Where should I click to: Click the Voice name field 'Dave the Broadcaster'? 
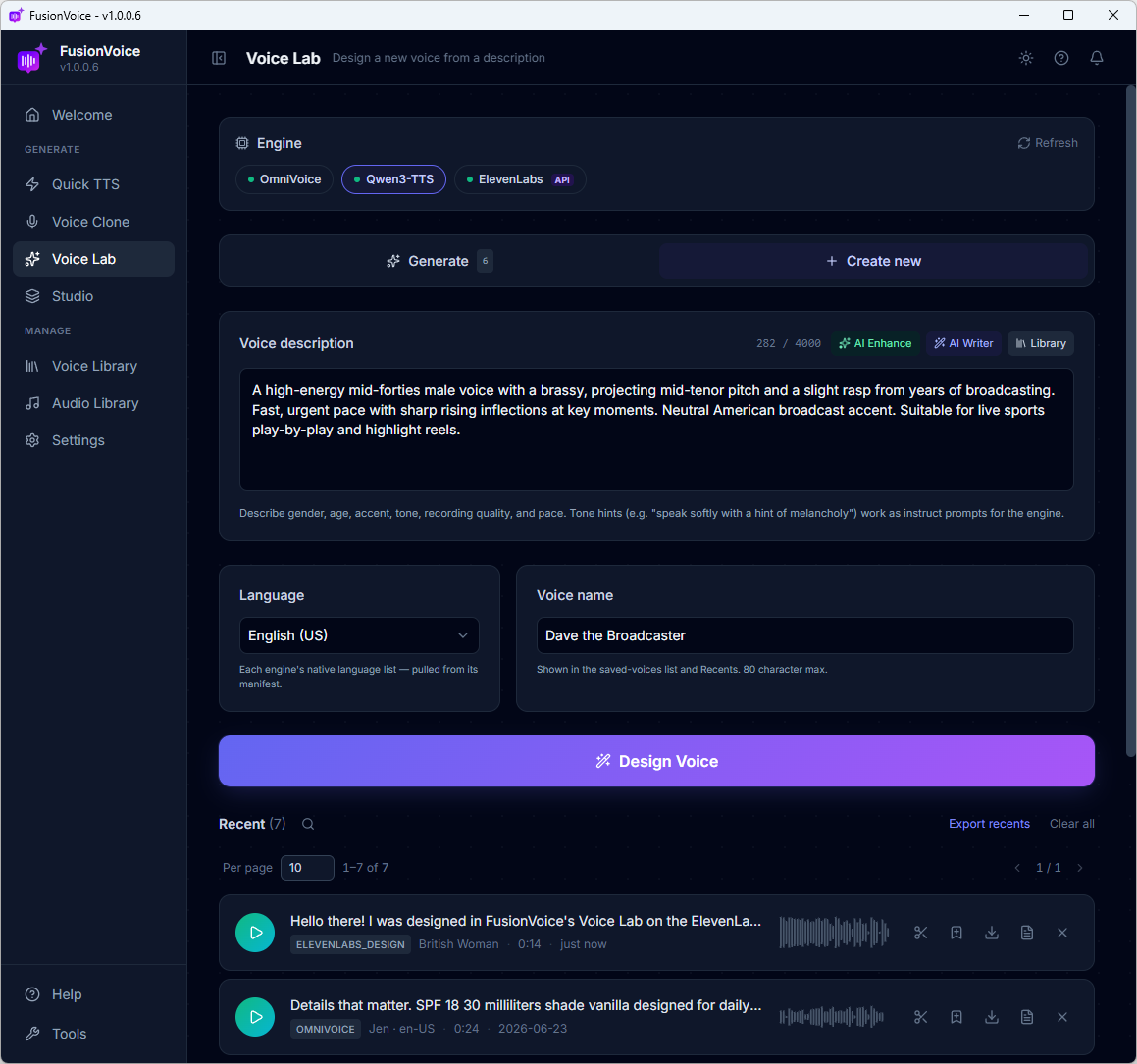tap(804, 634)
